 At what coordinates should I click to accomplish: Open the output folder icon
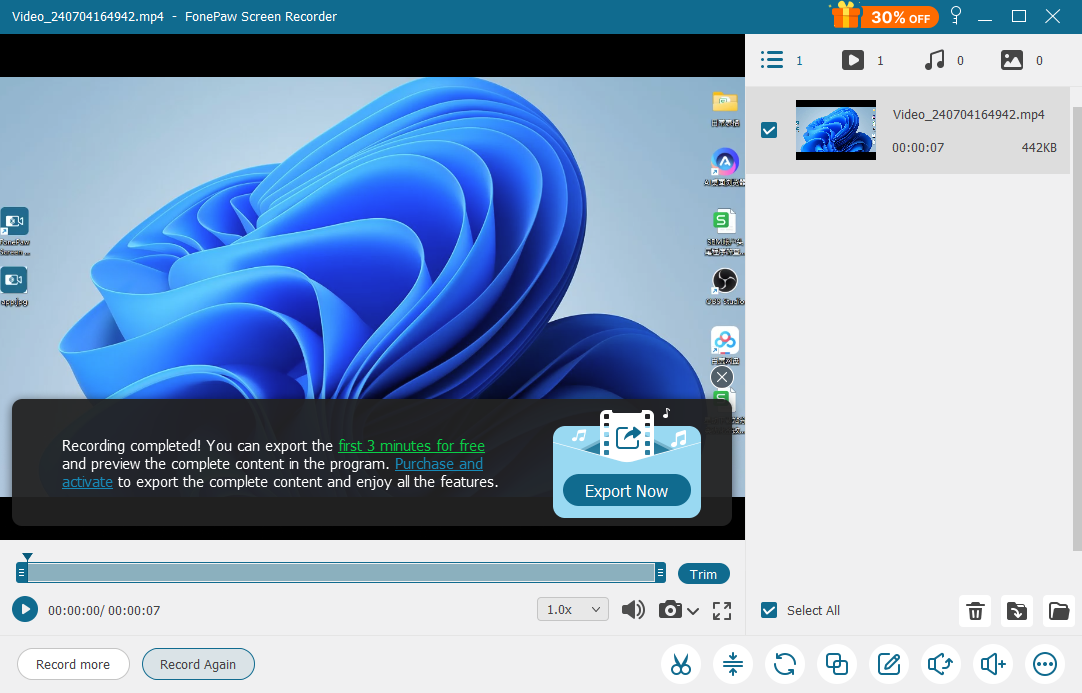1059,611
